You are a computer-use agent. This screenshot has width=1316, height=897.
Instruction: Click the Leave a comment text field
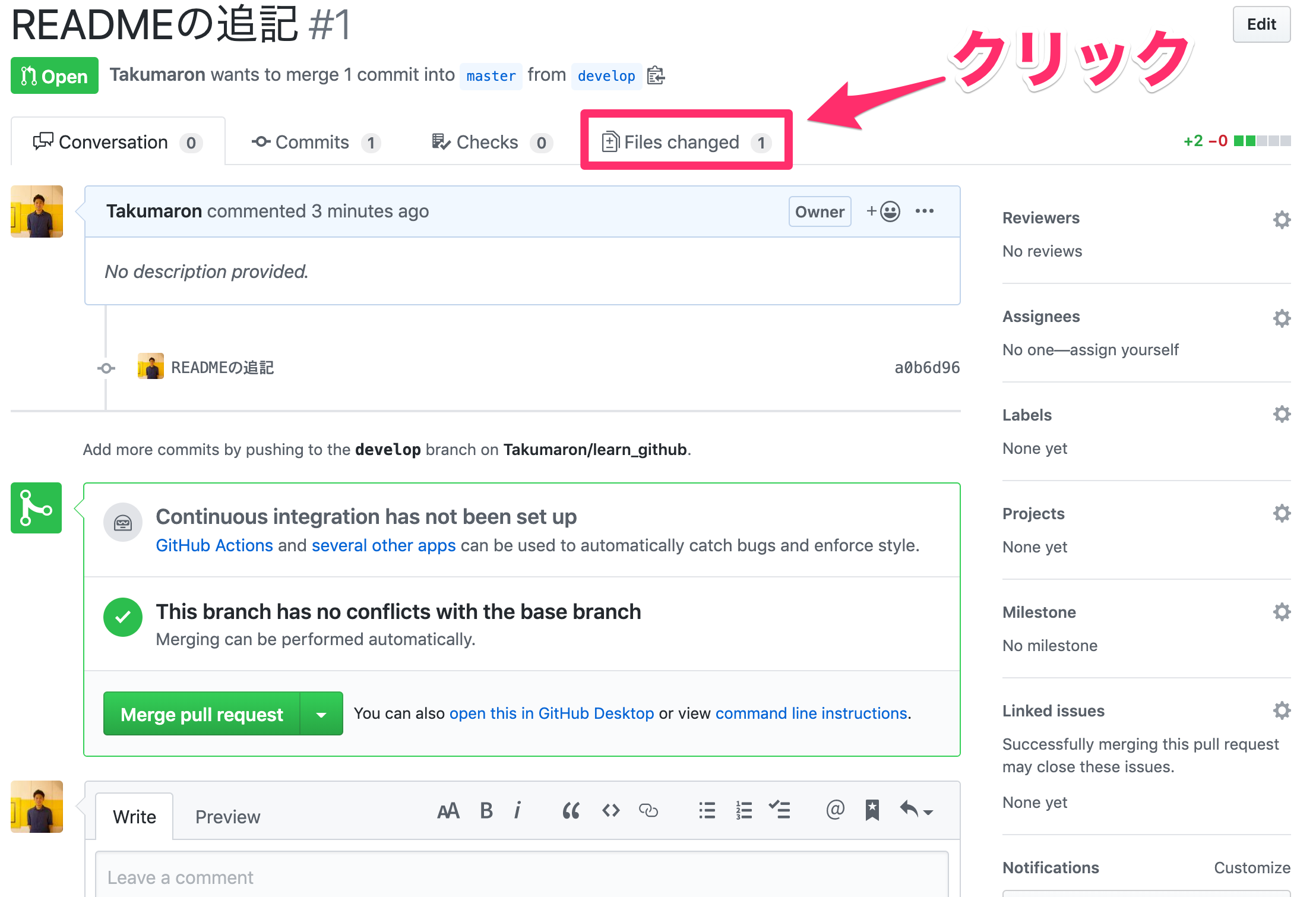(x=522, y=875)
